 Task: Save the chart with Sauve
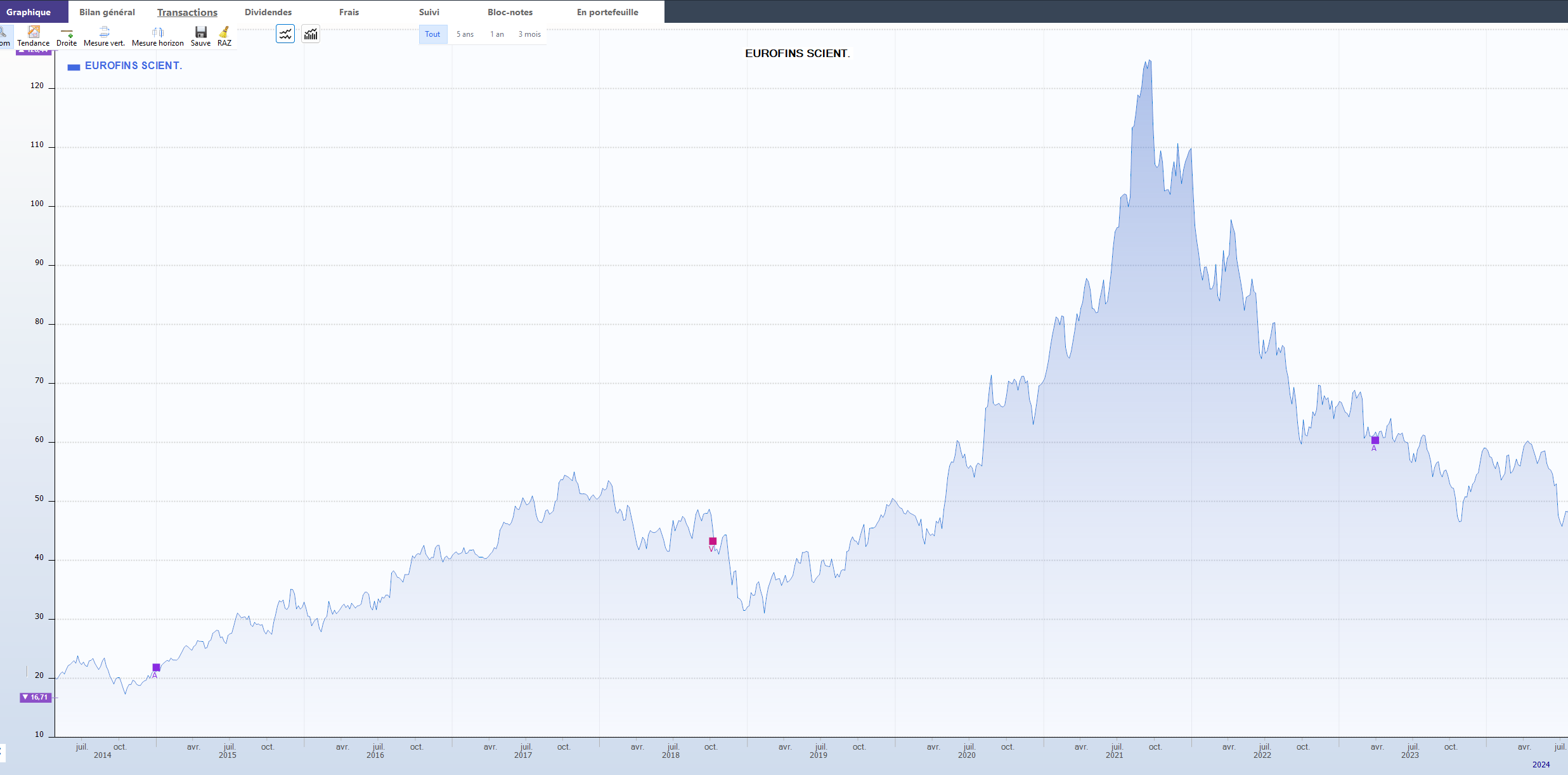point(200,36)
